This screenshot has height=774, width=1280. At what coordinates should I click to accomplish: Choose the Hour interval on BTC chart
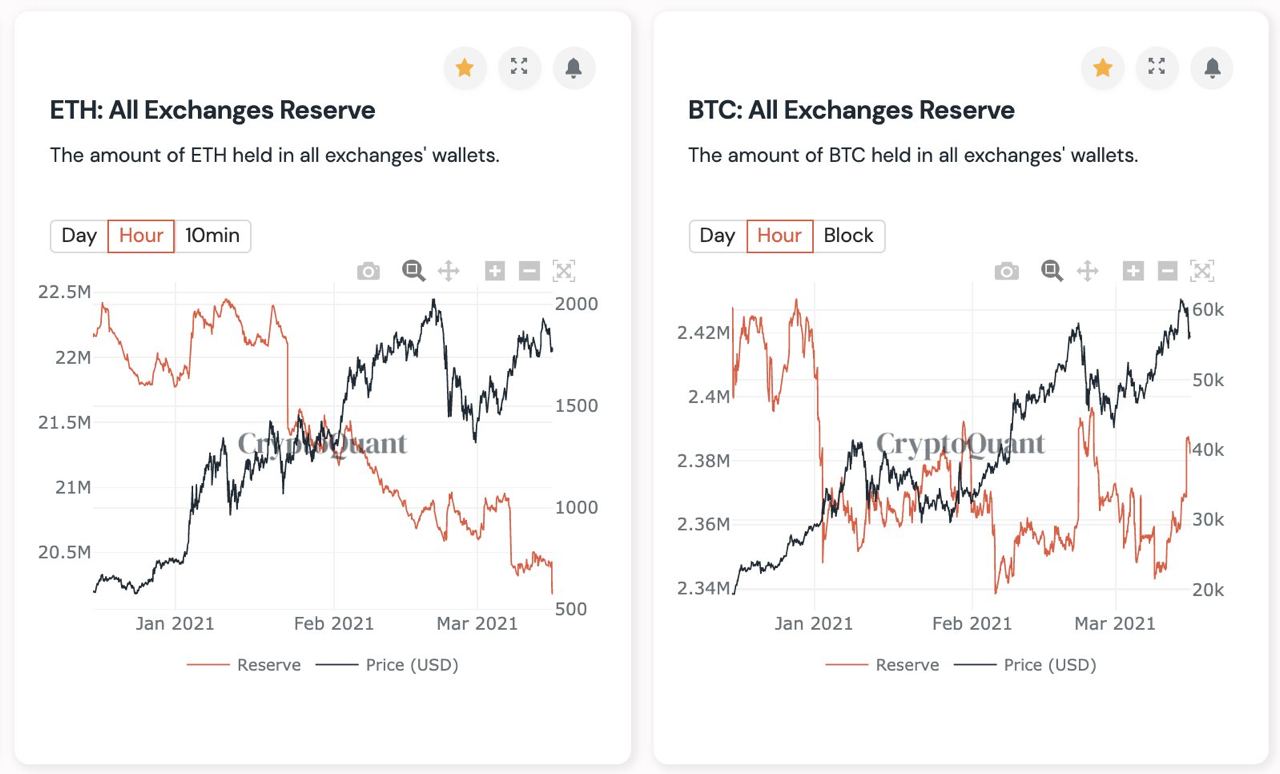click(x=779, y=236)
